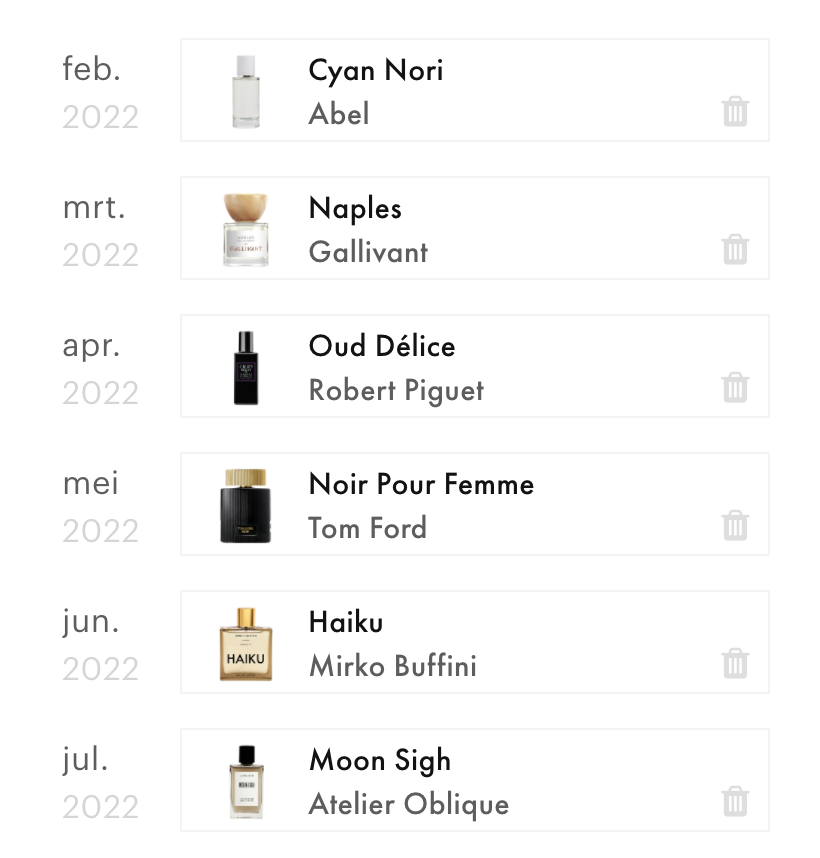
Task: Click the Mirko Buffini brand label
Action: (392, 665)
